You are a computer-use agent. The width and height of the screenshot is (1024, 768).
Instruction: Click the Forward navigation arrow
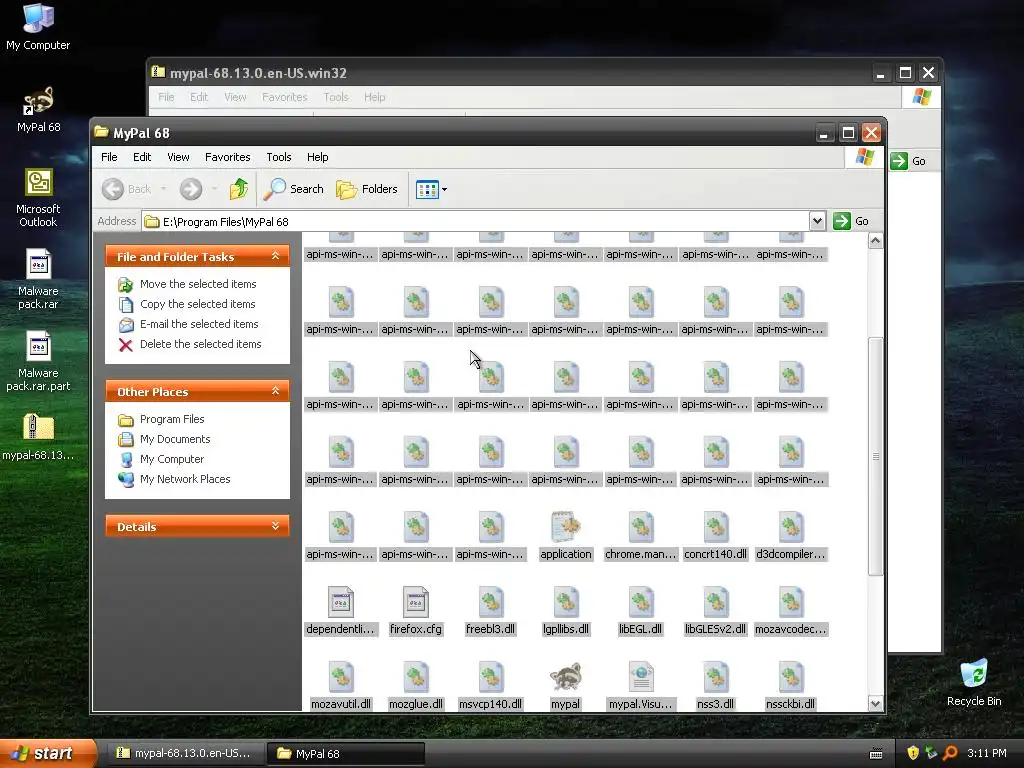tap(191, 189)
